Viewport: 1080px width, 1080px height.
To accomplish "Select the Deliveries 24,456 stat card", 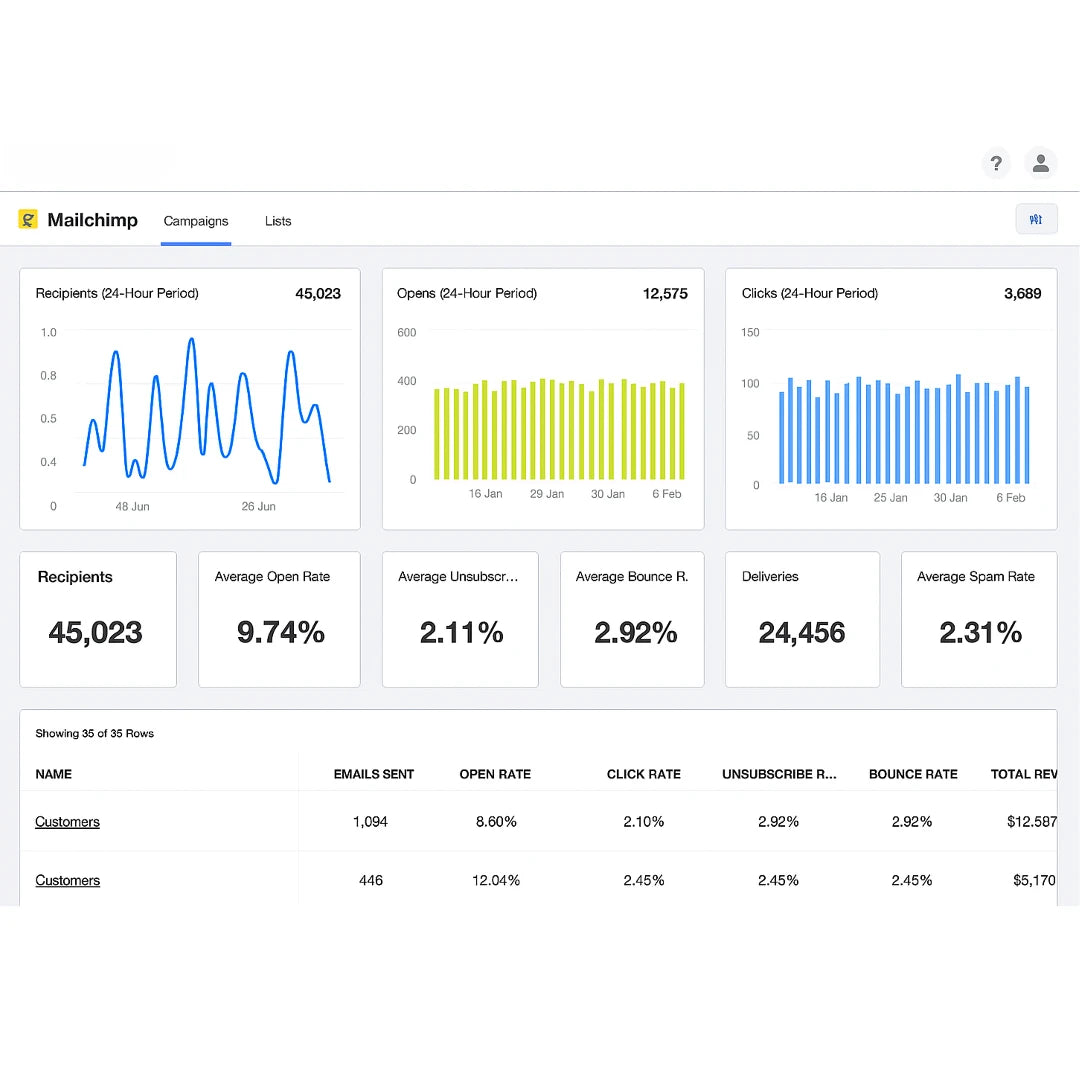I will tap(802, 619).
